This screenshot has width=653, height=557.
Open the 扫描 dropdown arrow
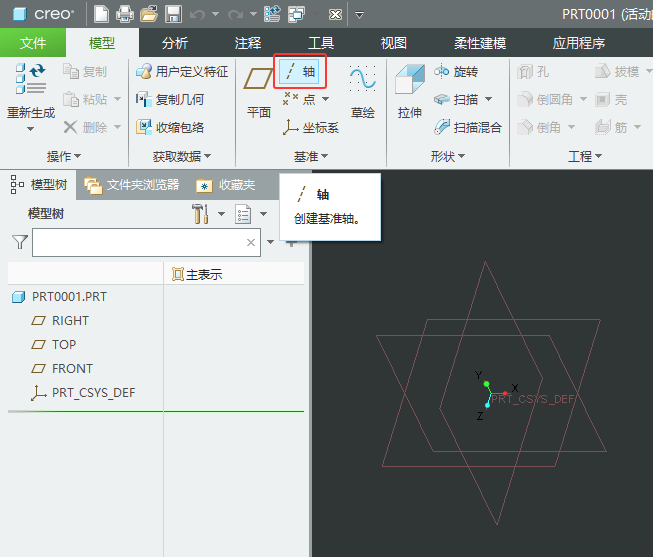pyautogui.click(x=489, y=99)
